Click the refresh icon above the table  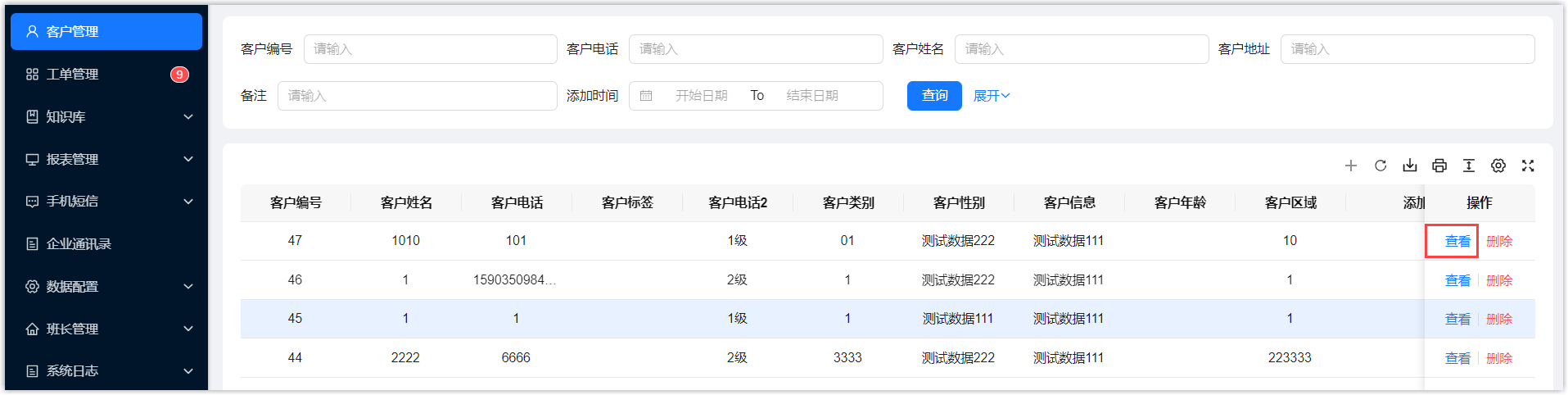(x=1380, y=166)
